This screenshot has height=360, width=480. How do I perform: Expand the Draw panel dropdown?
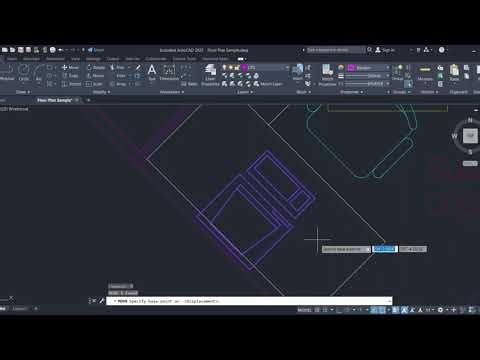tap(23, 92)
